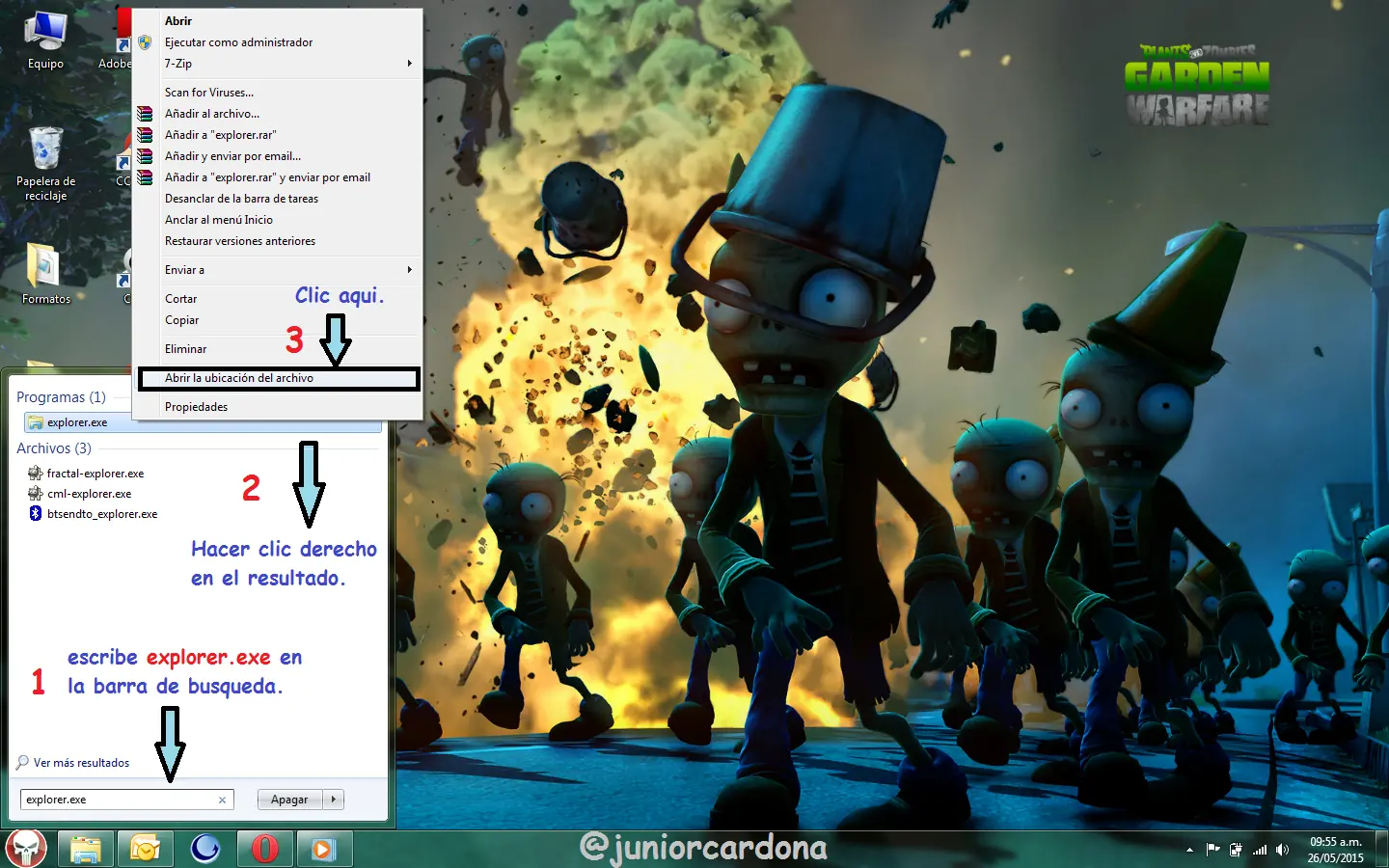Choose Scan for Viruses...
This screenshot has width=1389, height=868.
point(278,93)
